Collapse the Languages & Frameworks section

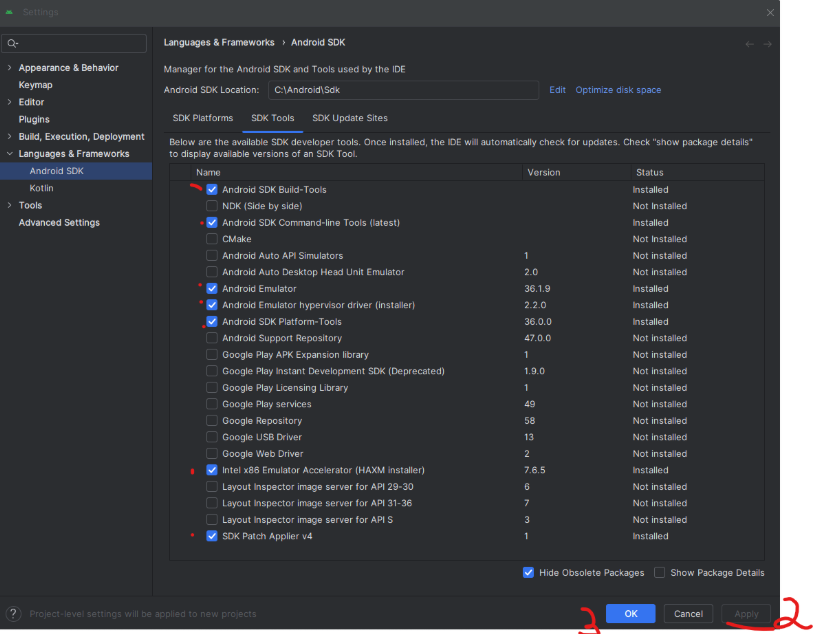9,153
